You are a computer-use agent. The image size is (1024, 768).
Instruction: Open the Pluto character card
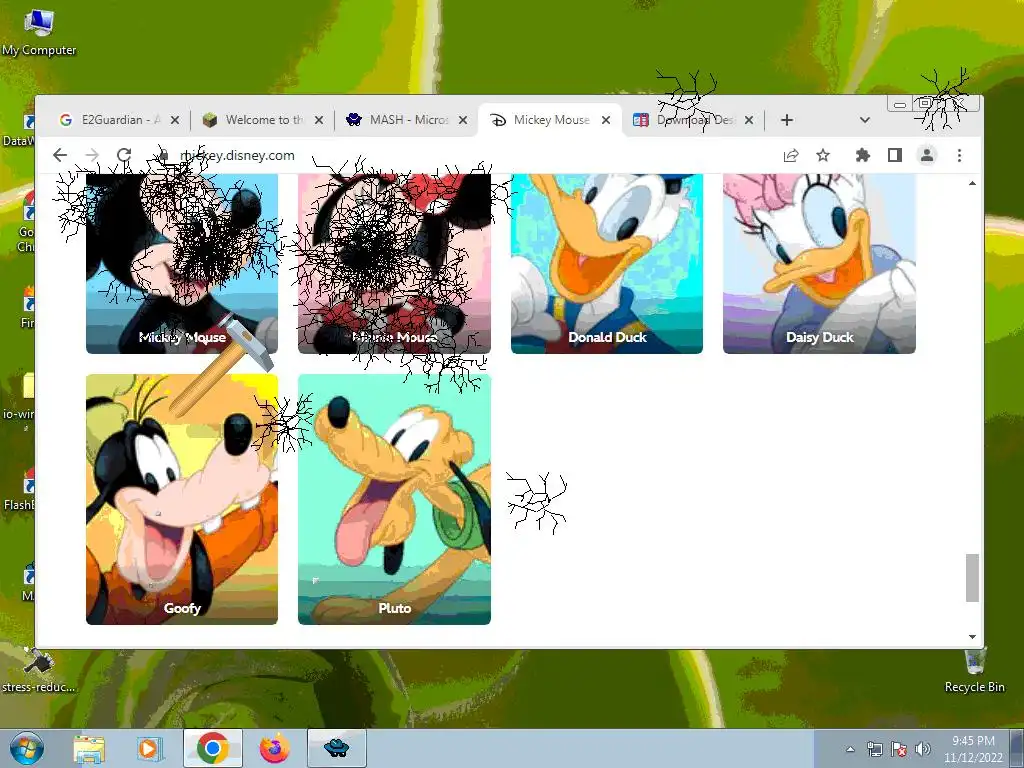(394, 500)
